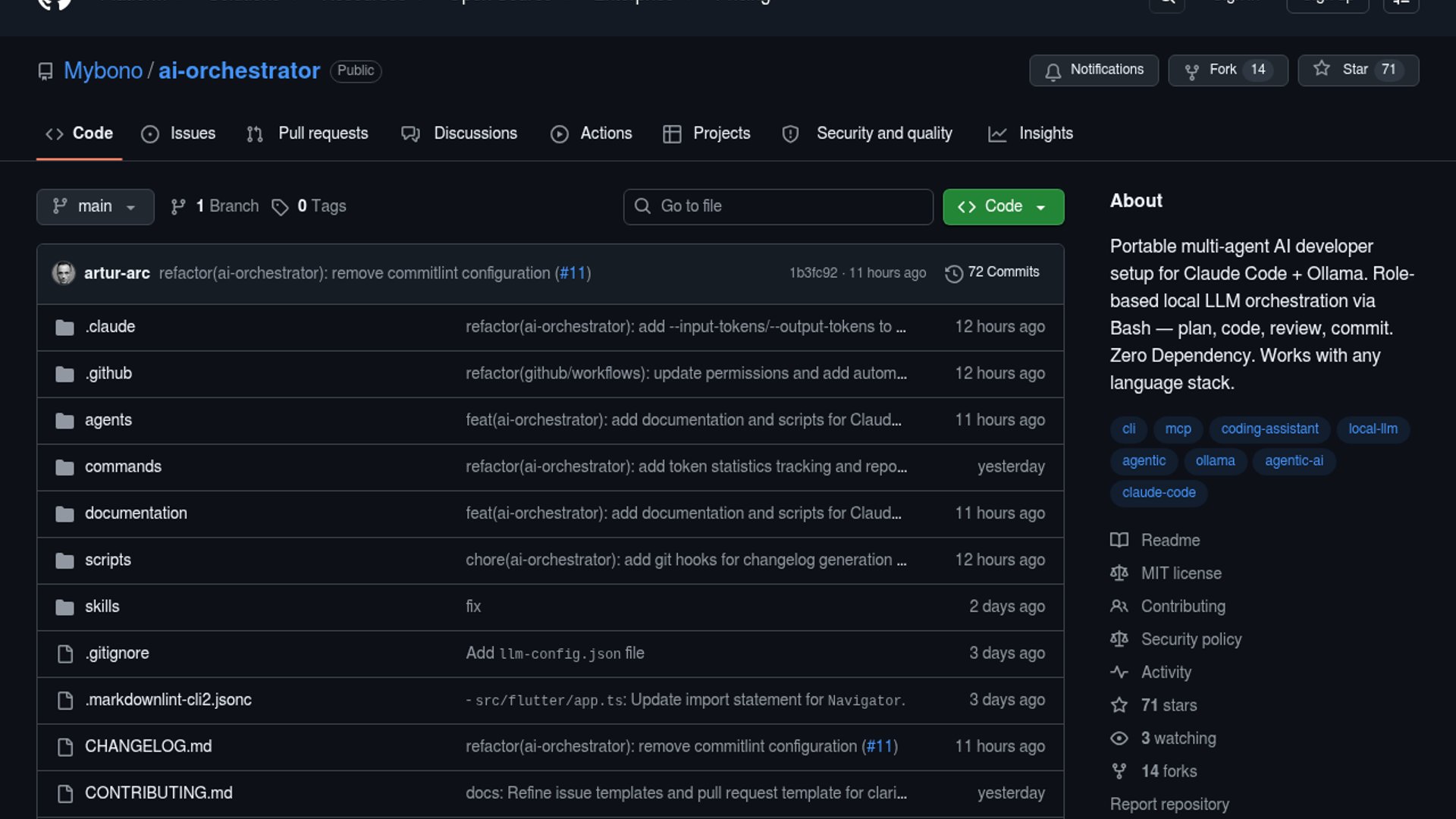1456x819 pixels.
Task: Select the claude-code topic tag
Action: coord(1158,493)
